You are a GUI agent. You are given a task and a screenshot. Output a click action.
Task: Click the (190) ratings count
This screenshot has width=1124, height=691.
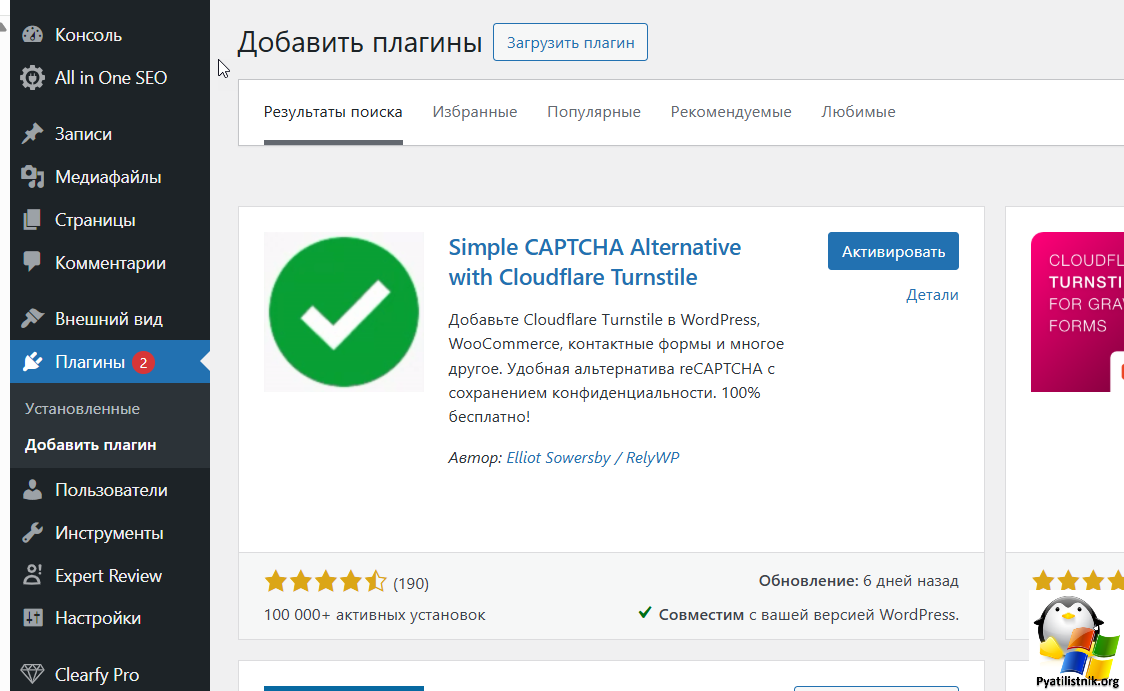pyautogui.click(x=411, y=583)
